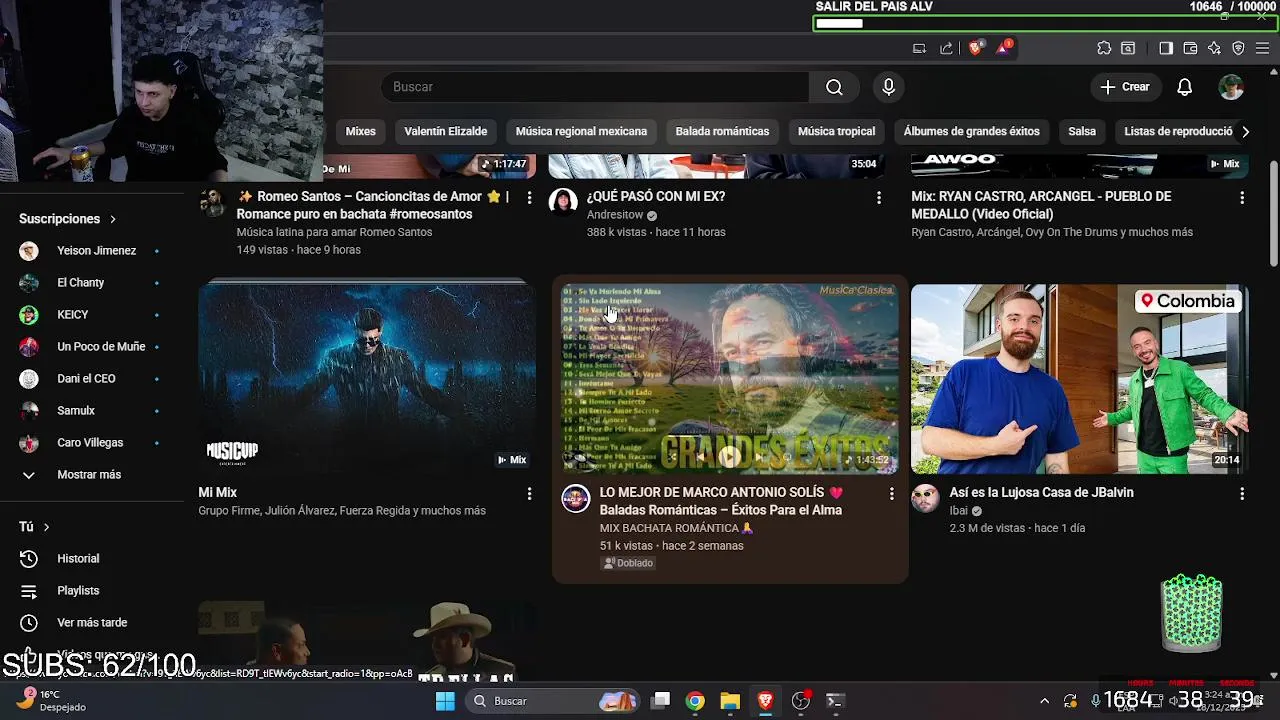The width and height of the screenshot is (1280, 720).
Task: Activate voice search microphone icon
Action: (x=888, y=87)
